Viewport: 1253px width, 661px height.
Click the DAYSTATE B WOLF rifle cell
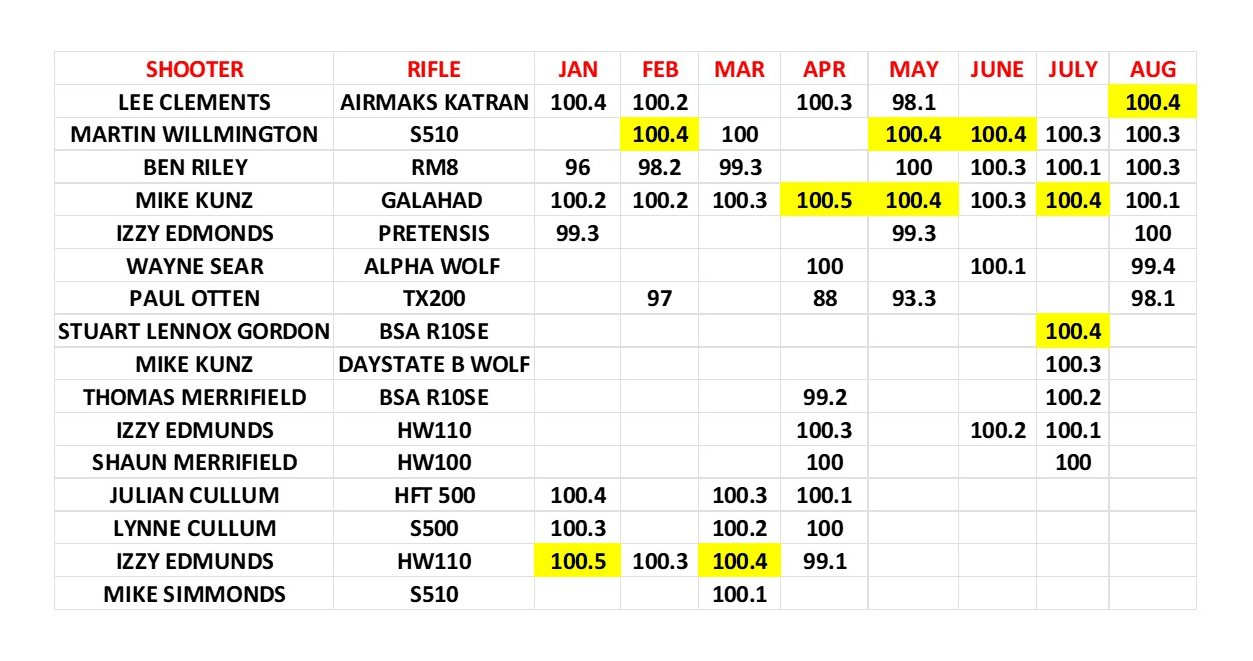(x=434, y=365)
